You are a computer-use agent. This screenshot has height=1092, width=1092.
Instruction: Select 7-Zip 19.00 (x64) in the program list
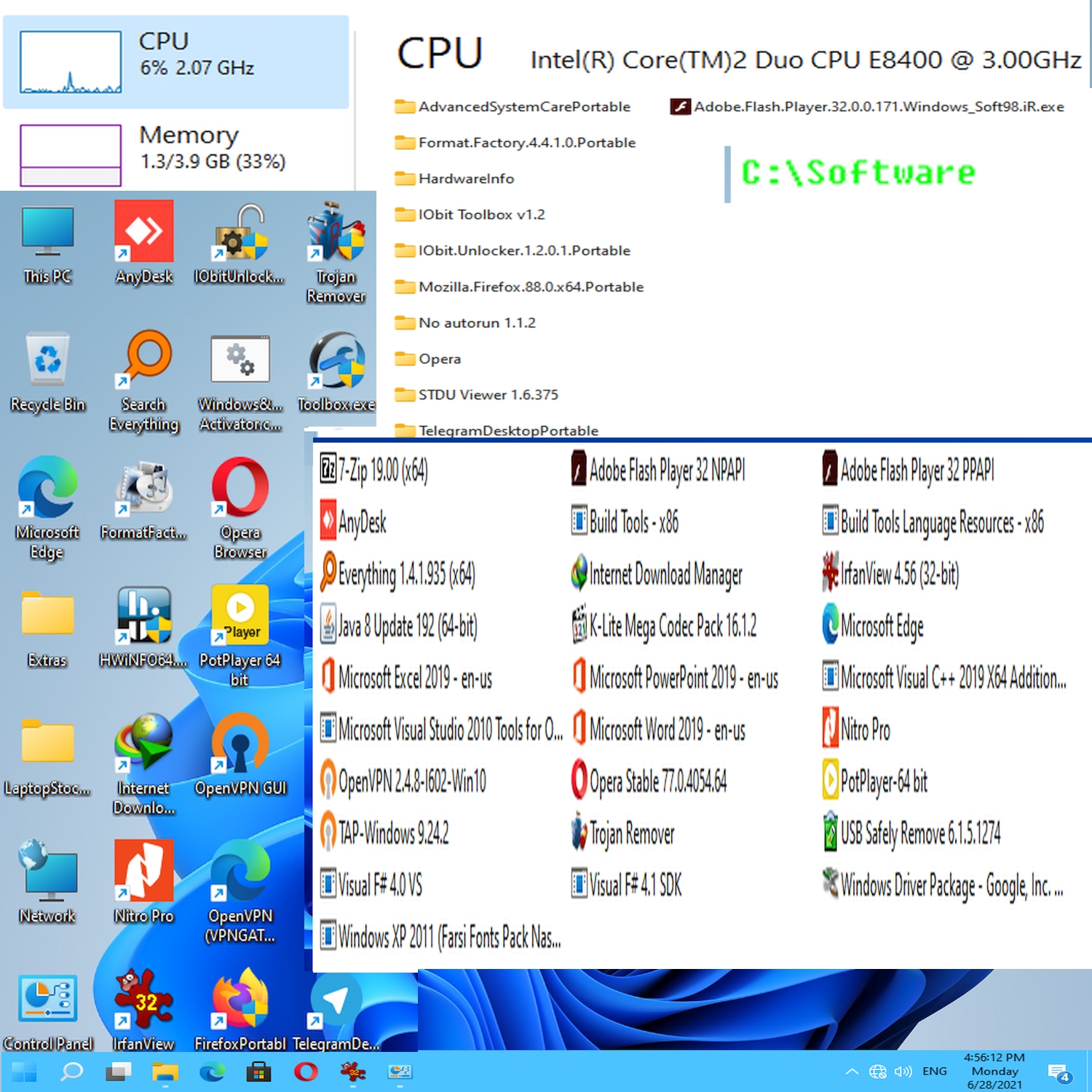(x=375, y=470)
